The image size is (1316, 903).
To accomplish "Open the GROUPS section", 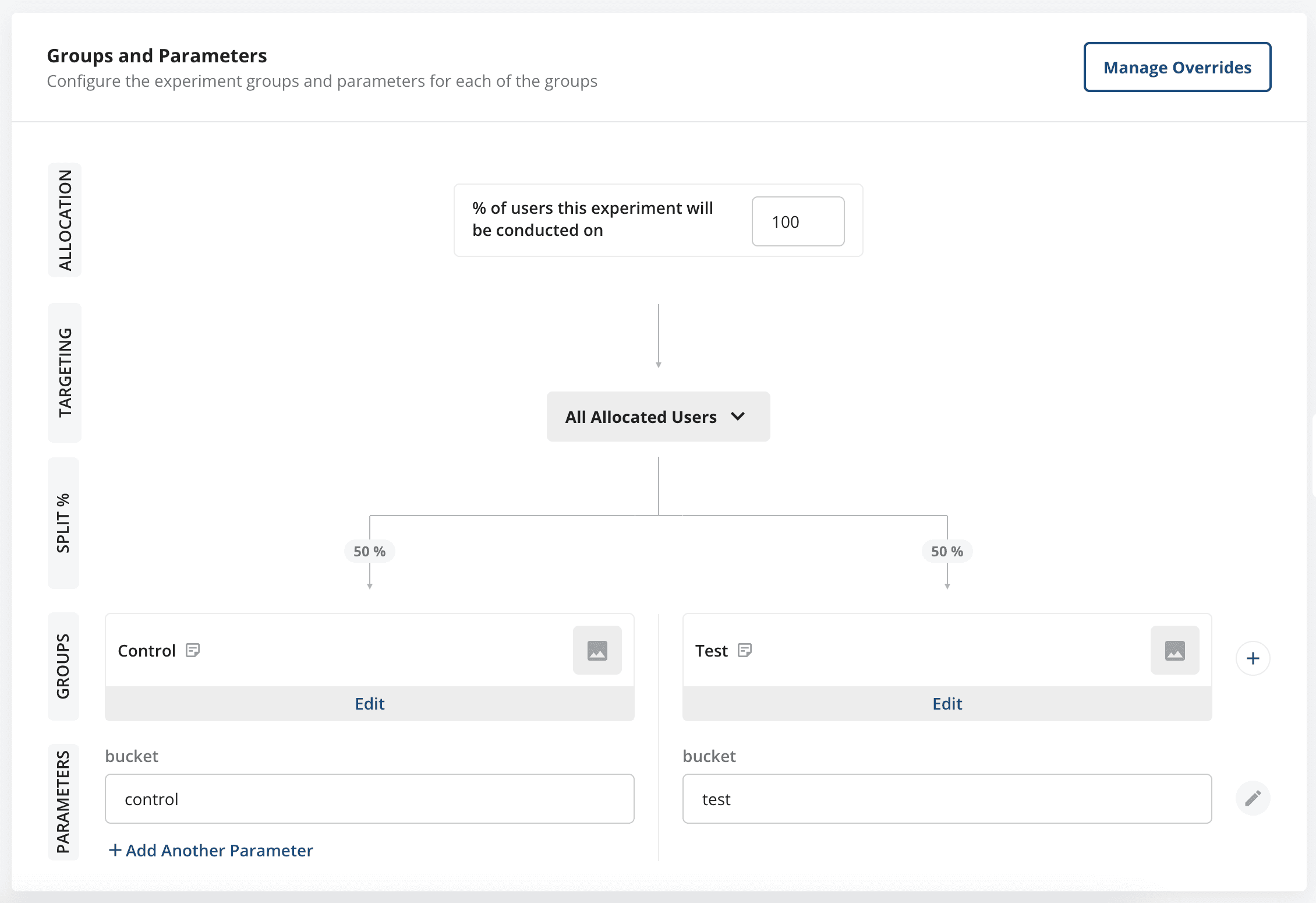I will pyautogui.click(x=63, y=666).
